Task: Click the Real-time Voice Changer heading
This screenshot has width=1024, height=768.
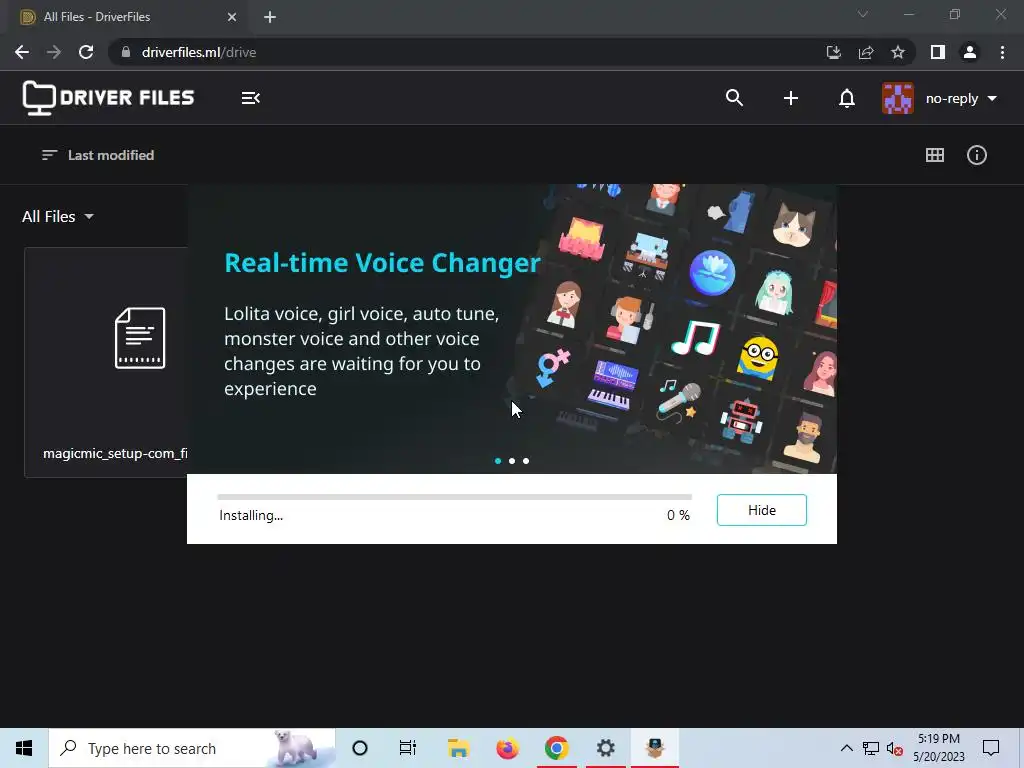Action: [x=382, y=263]
